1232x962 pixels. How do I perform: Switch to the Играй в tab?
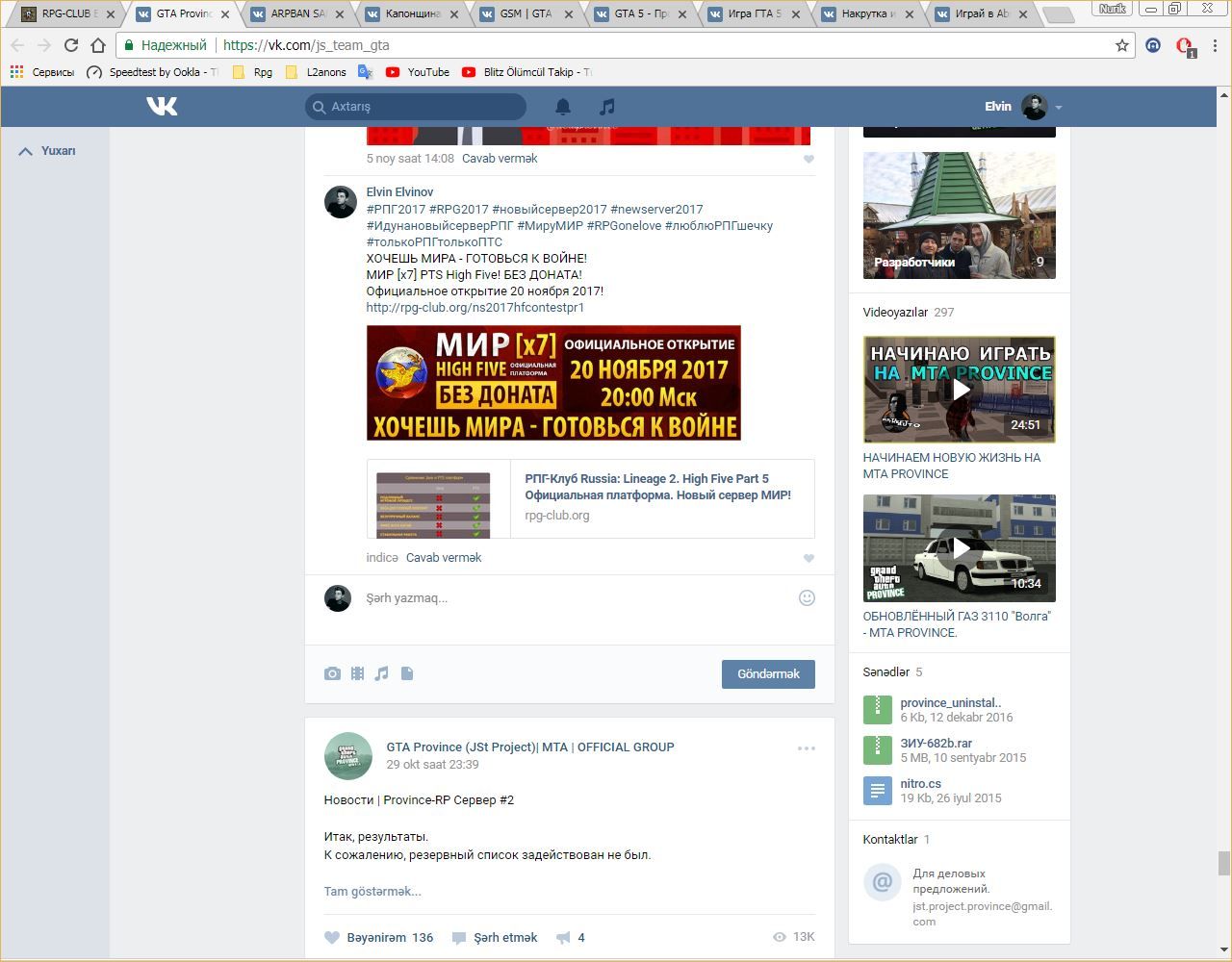pyautogui.click(x=982, y=14)
